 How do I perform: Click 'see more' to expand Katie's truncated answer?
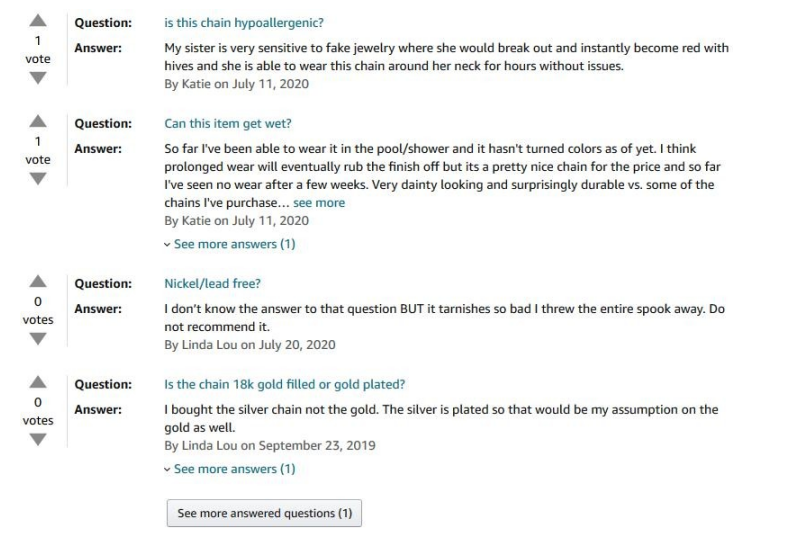[319, 203]
